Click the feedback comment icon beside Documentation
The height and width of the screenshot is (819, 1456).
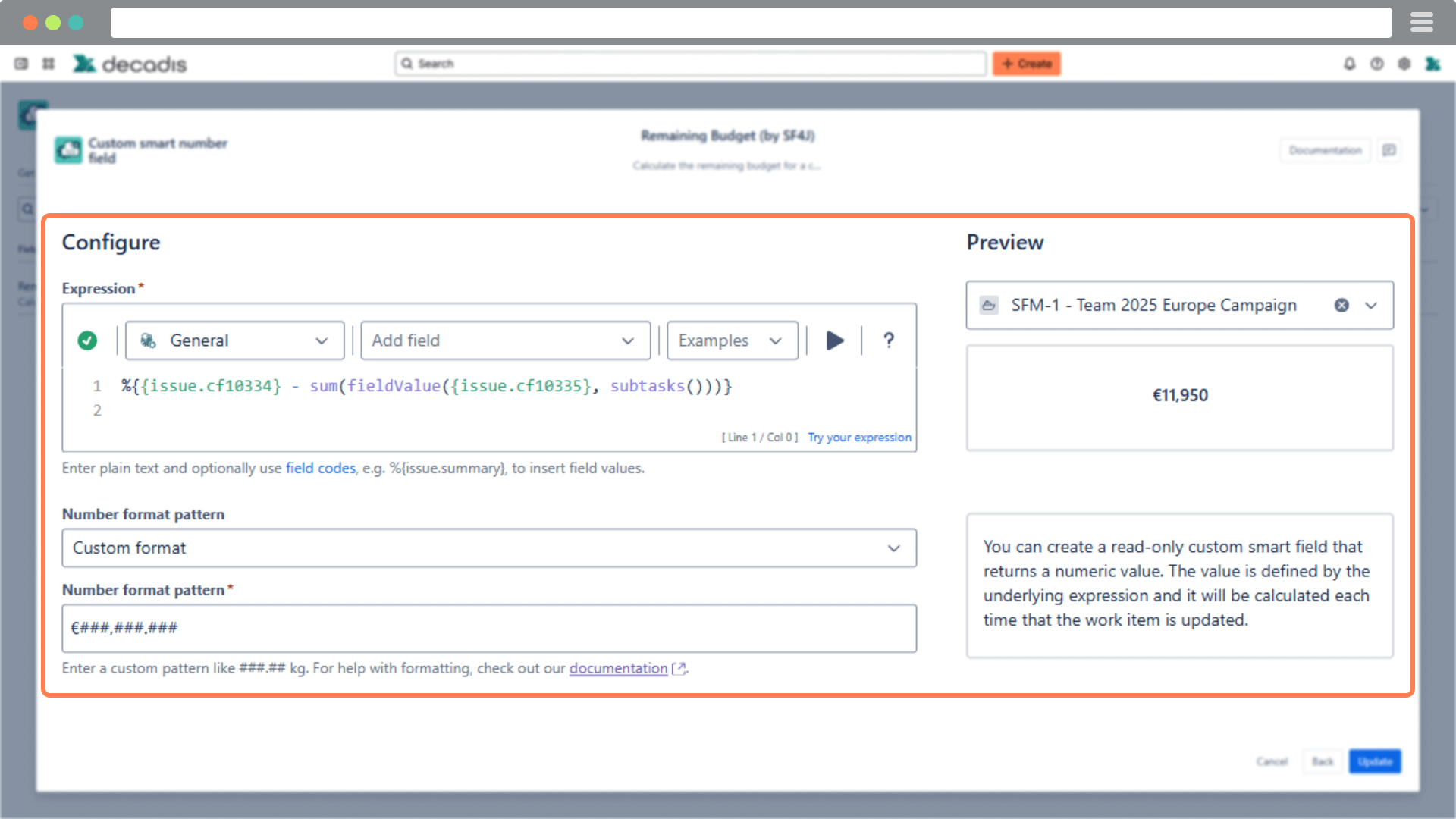[x=1389, y=150]
